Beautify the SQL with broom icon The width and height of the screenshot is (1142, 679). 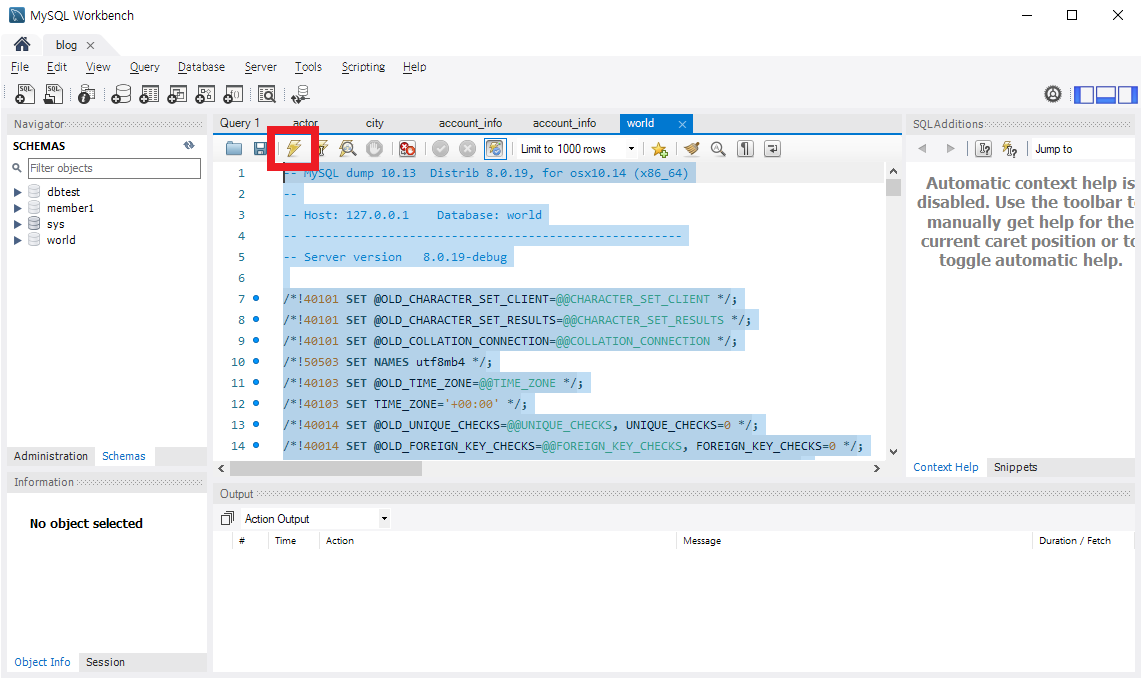click(x=691, y=149)
